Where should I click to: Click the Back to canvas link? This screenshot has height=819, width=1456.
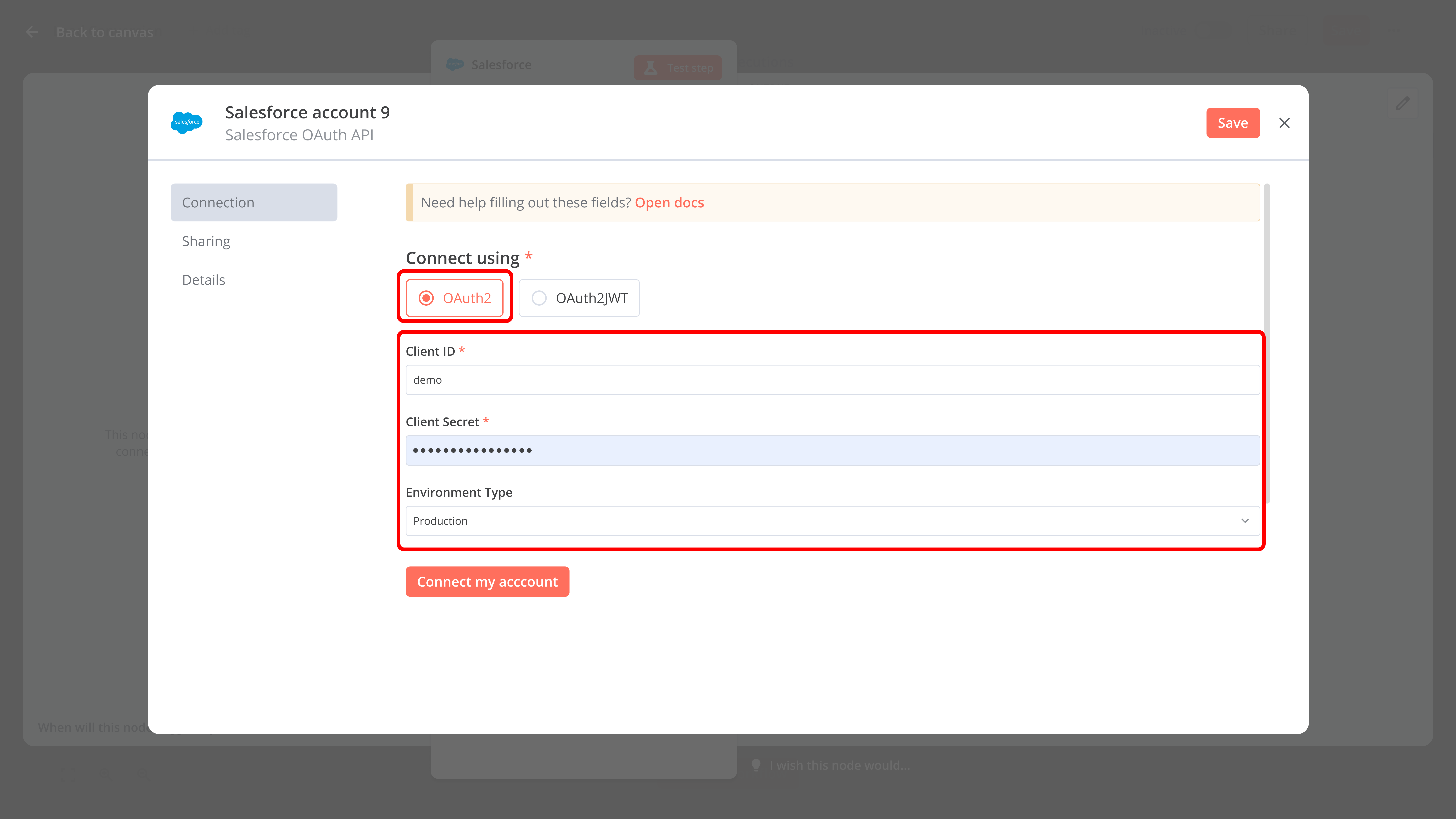click(105, 32)
